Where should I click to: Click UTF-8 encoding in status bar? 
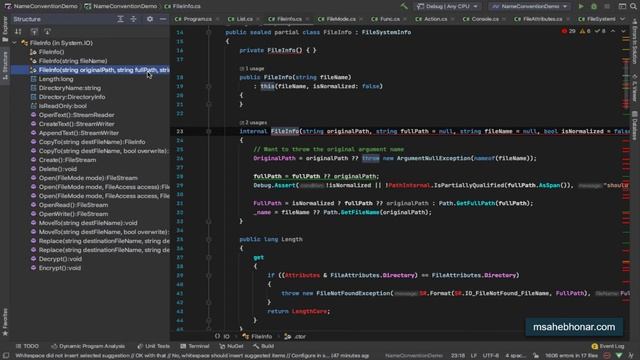tap(491, 356)
